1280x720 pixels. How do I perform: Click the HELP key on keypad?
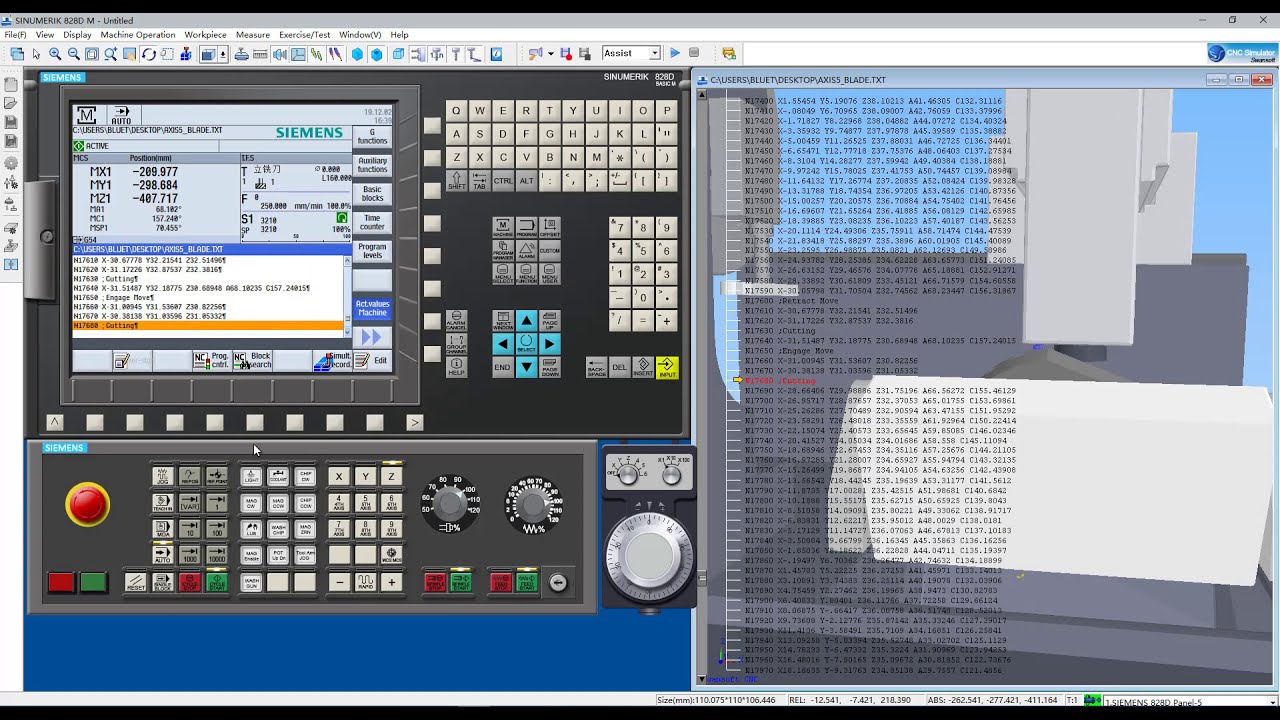point(456,367)
